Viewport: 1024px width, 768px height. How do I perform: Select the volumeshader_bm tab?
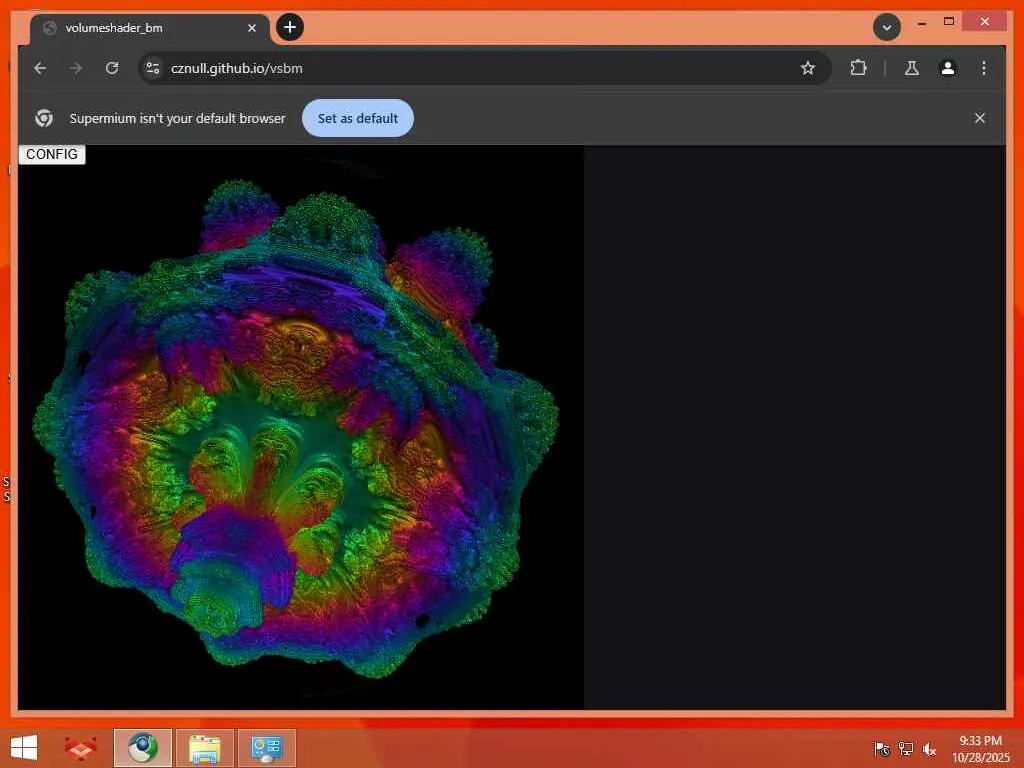tap(150, 29)
